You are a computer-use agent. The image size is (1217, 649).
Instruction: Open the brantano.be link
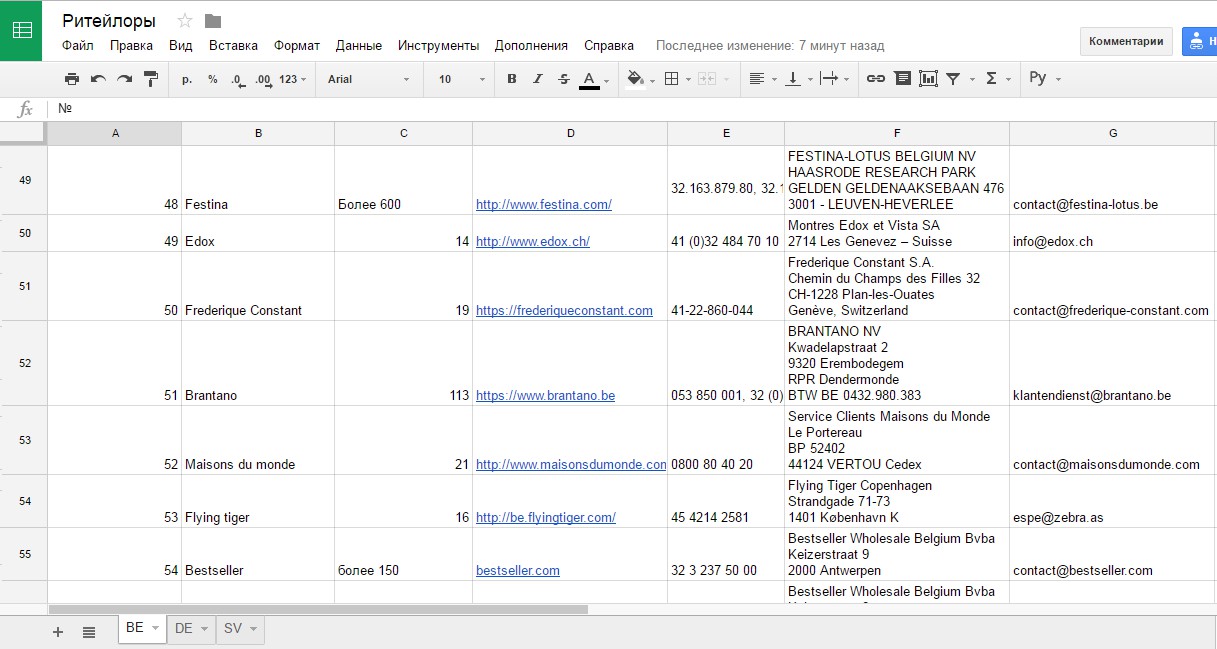pyautogui.click(x=545, y=395)
